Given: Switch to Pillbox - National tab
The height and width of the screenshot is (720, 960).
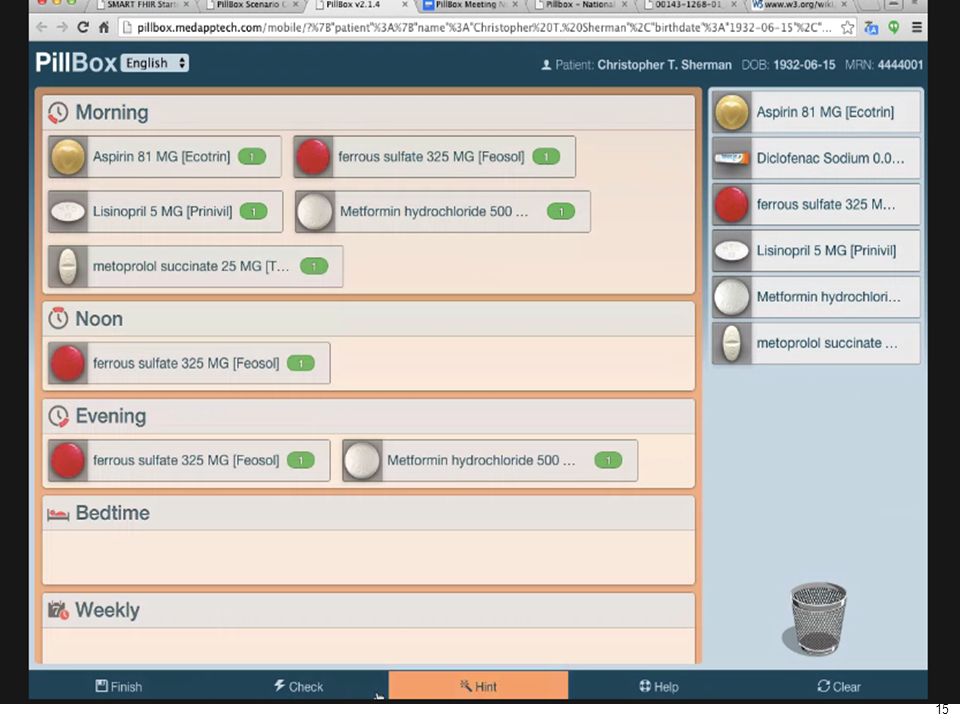Looking at the screenshot, I should [x=580, y=5].
